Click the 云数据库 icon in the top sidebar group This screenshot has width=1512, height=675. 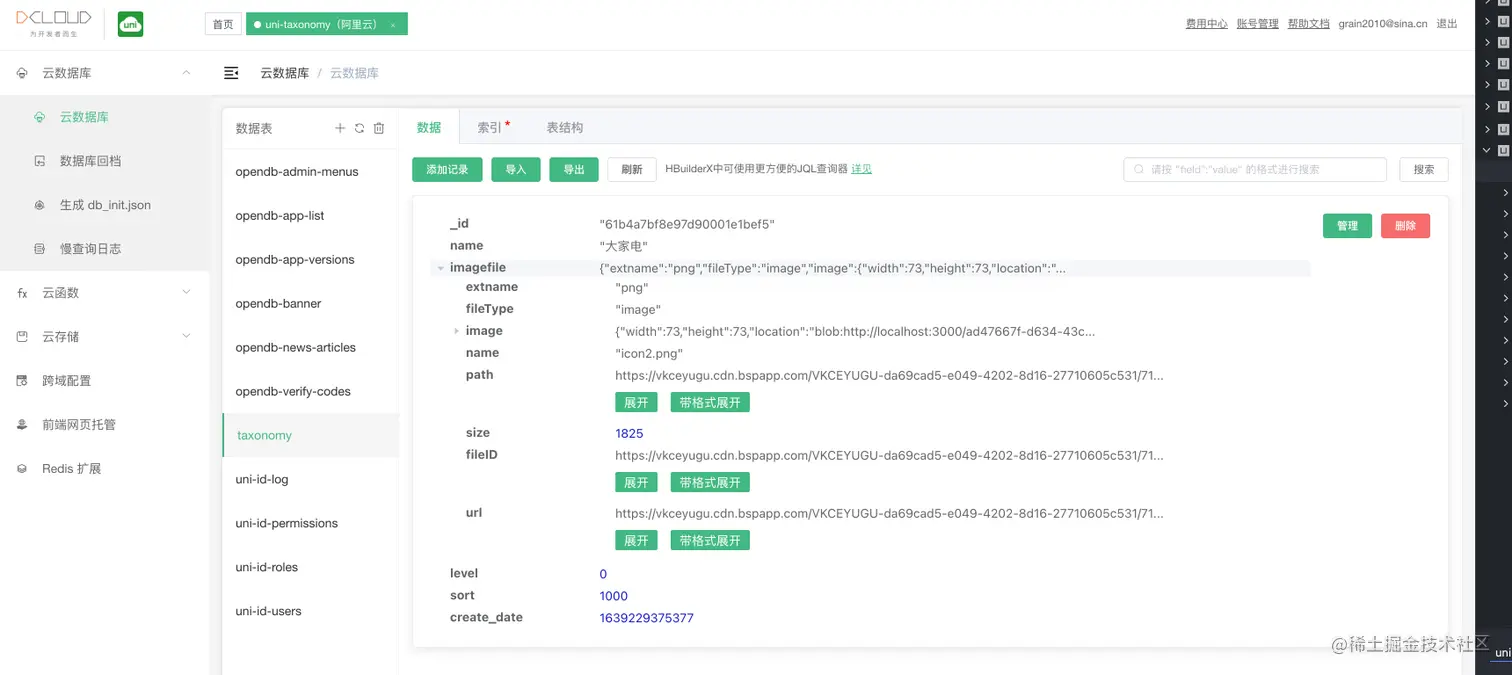(x=22, y=73)
